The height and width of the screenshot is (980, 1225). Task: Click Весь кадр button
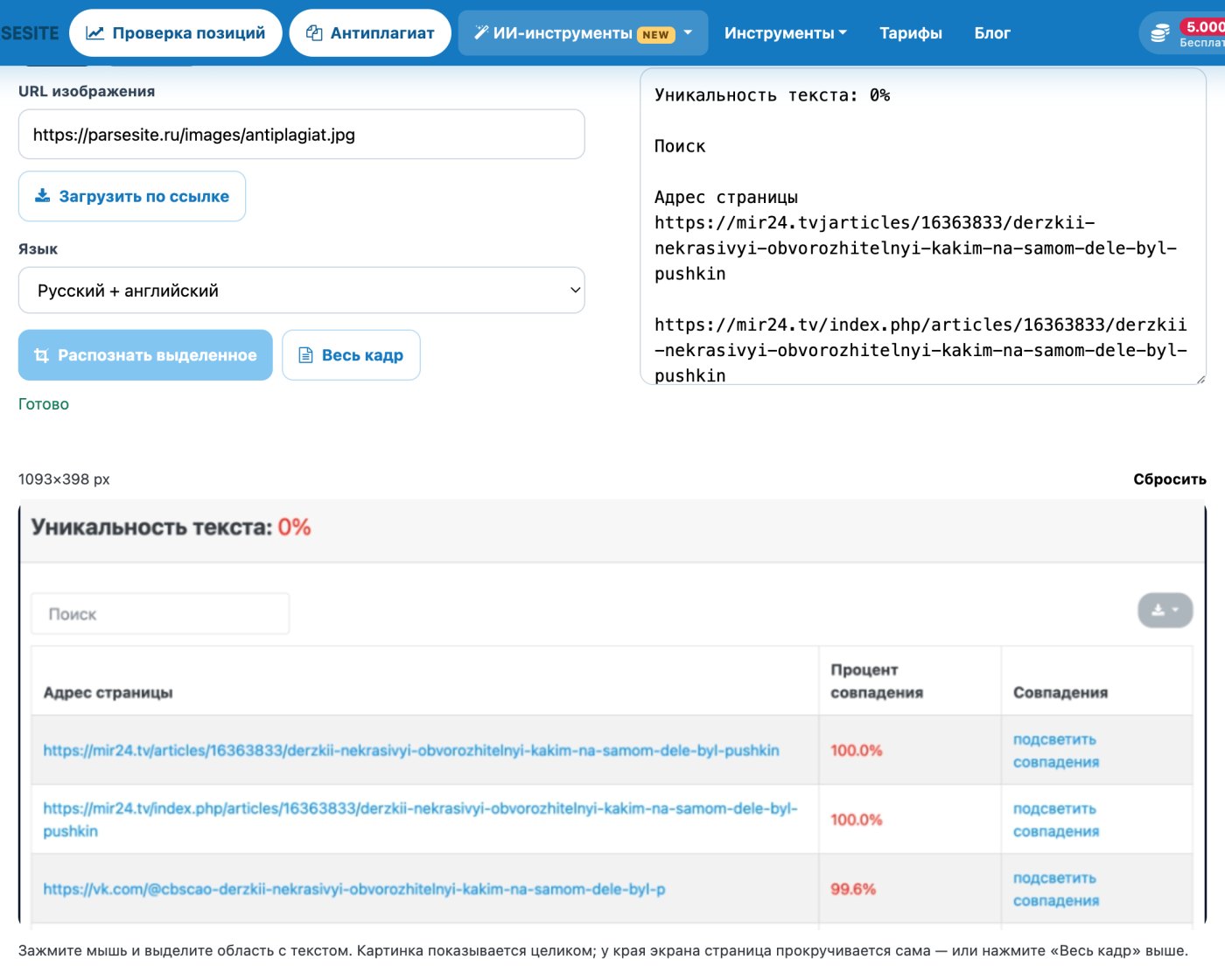click(x=351, y=355)
